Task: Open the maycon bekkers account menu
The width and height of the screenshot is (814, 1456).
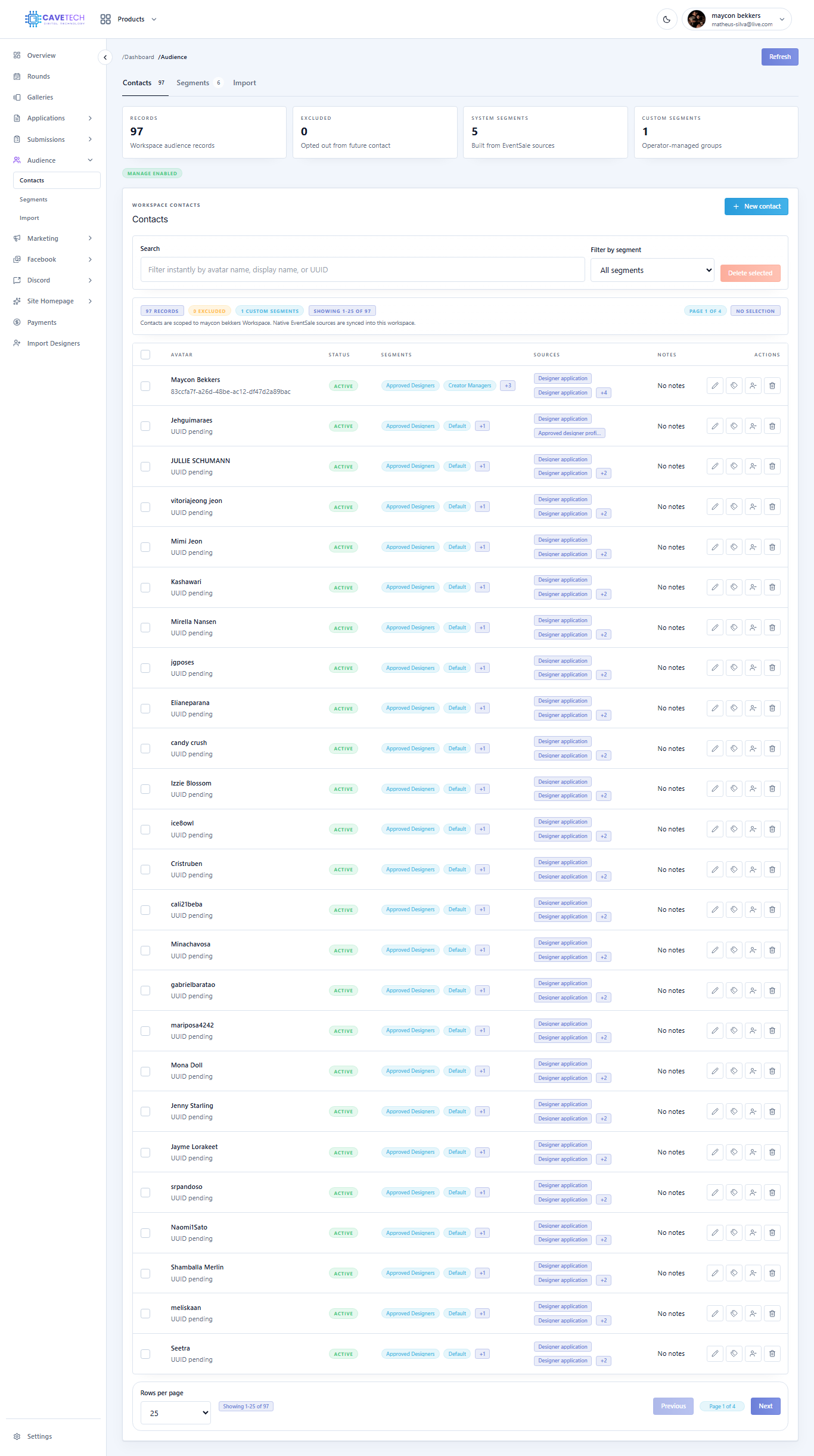Action: point(737,19)
